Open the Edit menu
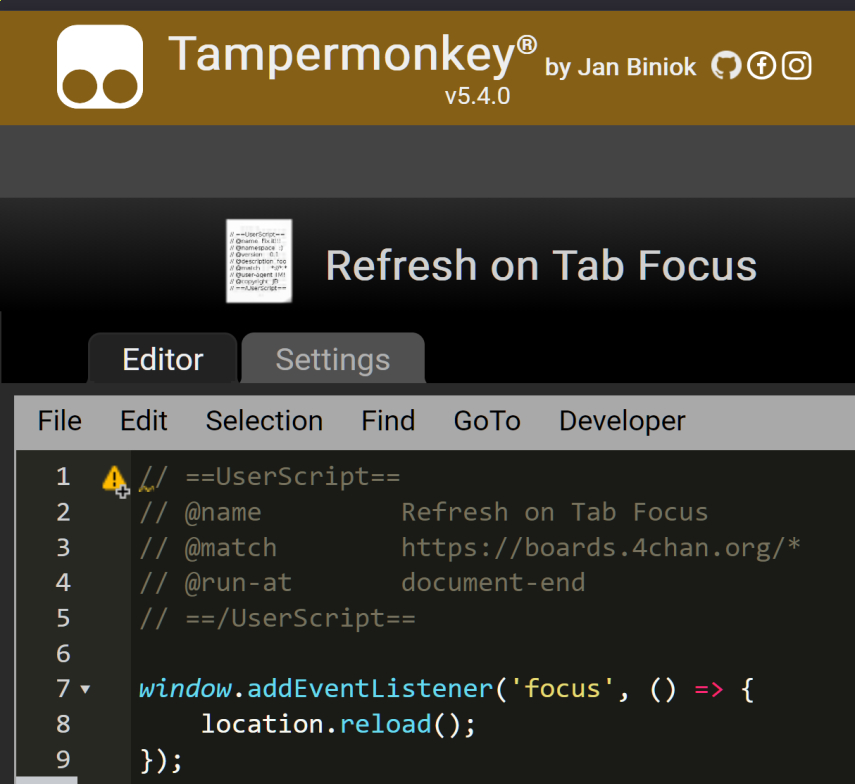The width and height of the screenshot is (855, 784). click(143, 421)
